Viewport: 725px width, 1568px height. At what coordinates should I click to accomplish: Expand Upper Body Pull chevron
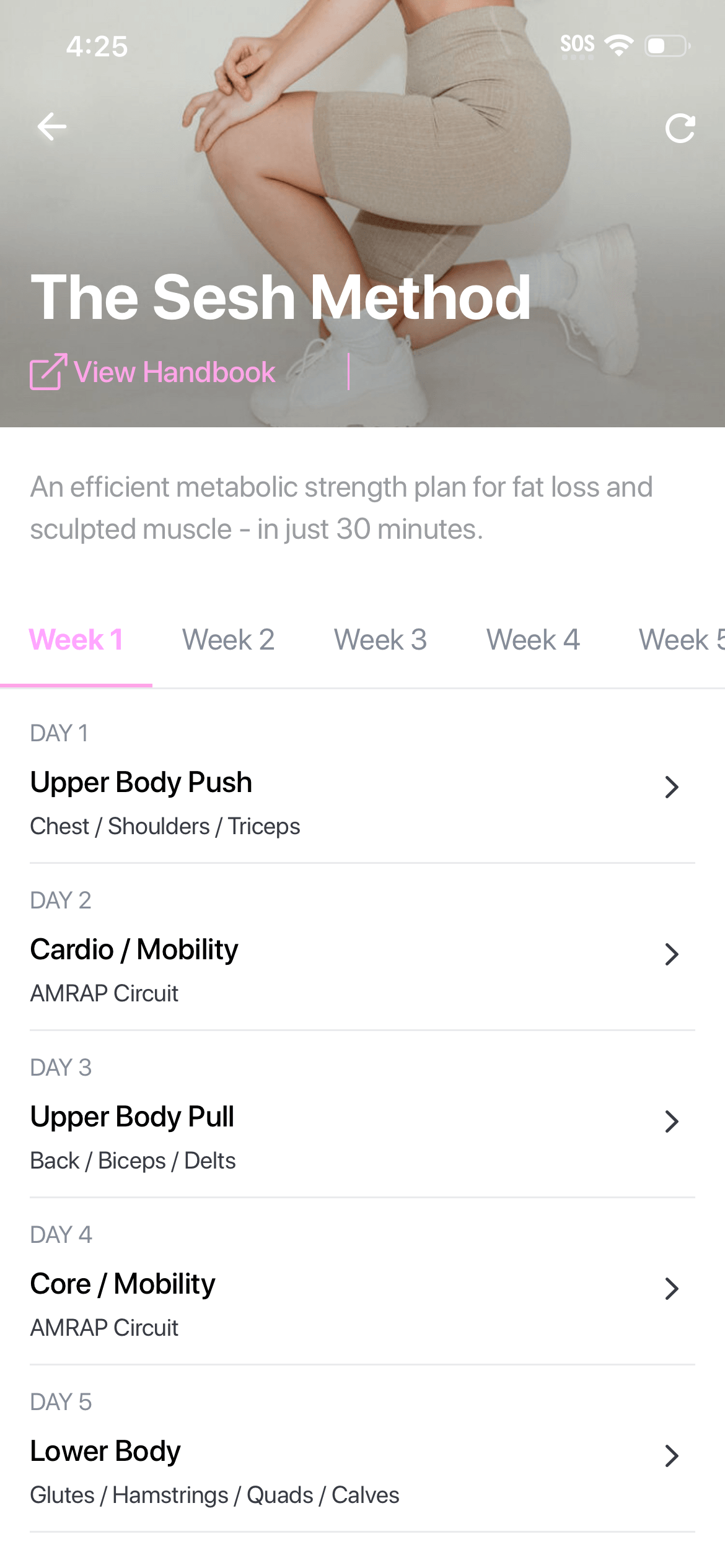click(x=672, y=1122)
